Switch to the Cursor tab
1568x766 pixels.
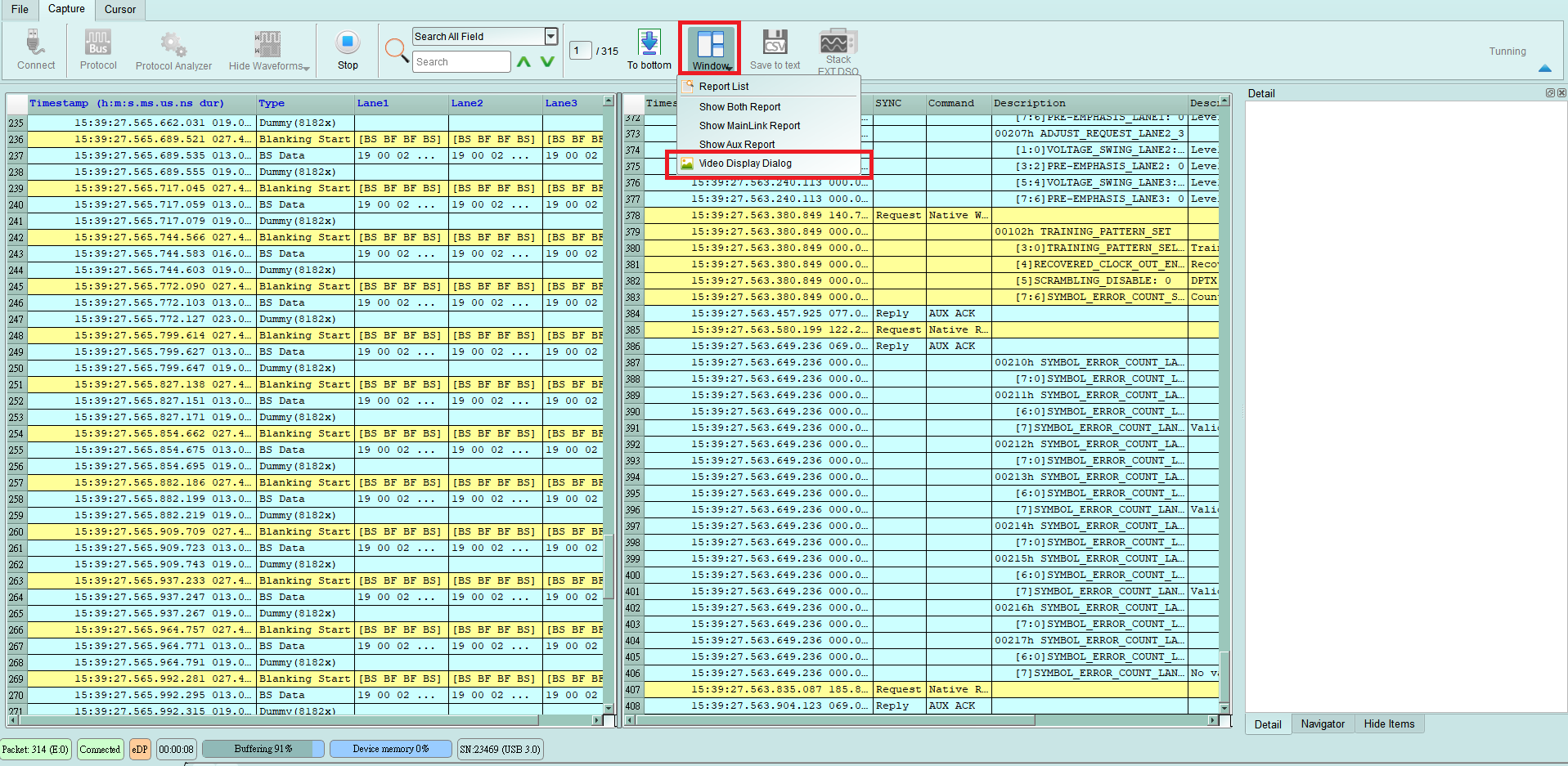point(120,10)
